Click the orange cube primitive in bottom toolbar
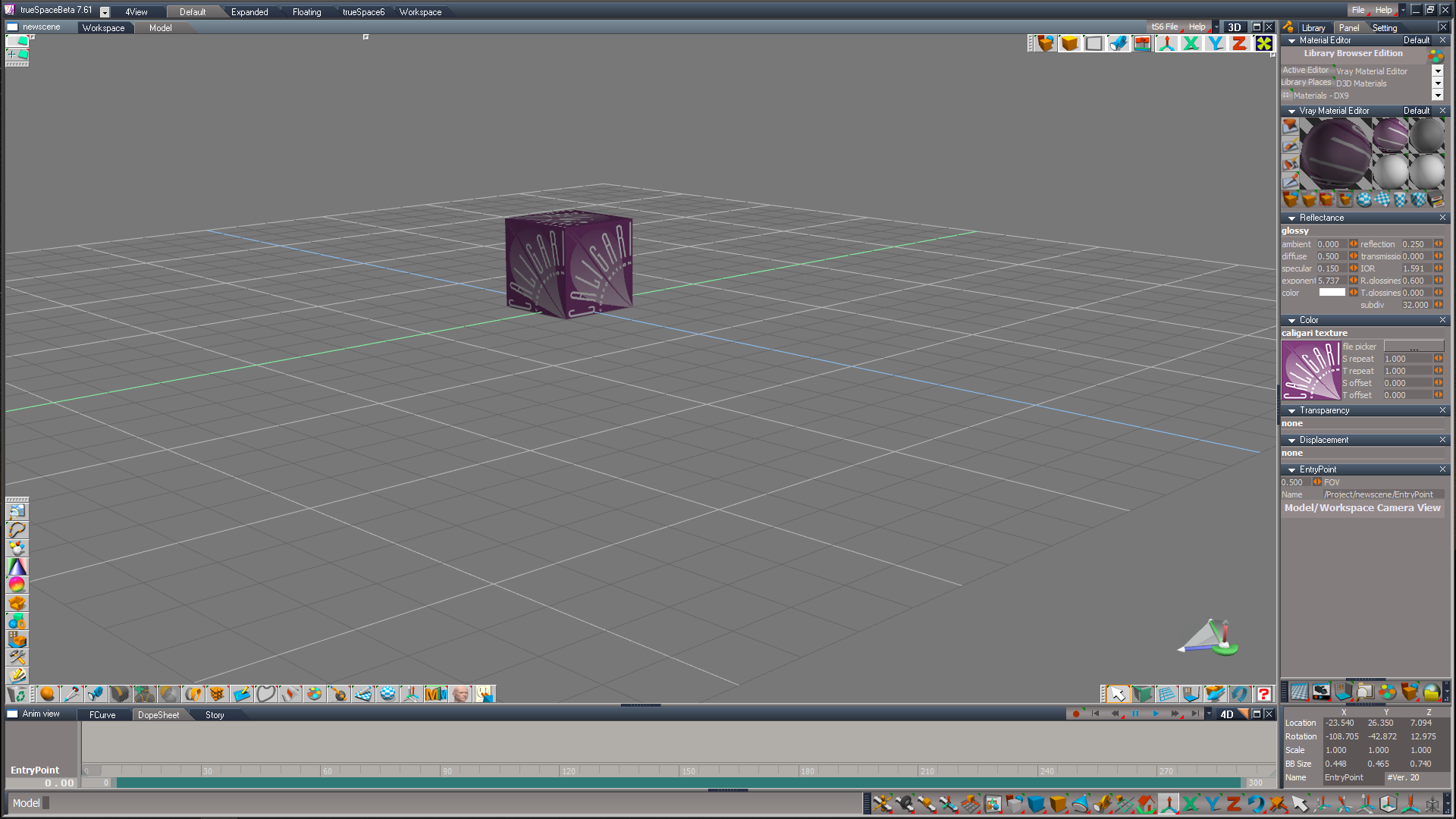This screenshot has width=1456, height=819. [x=1058, y=803]
